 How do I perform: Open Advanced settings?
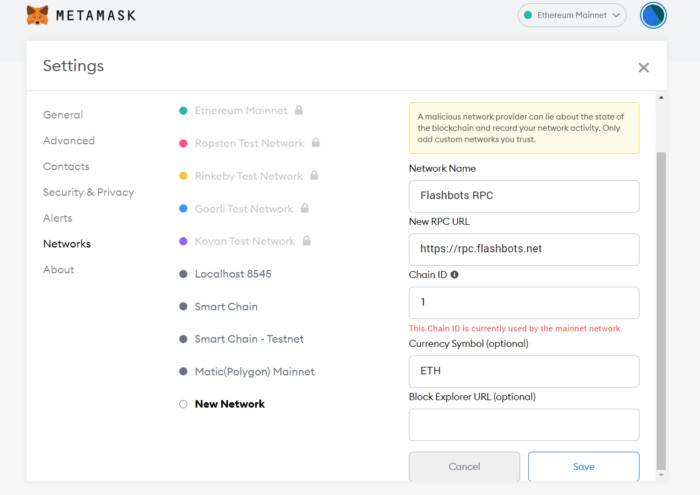click(x=69, y=141)
